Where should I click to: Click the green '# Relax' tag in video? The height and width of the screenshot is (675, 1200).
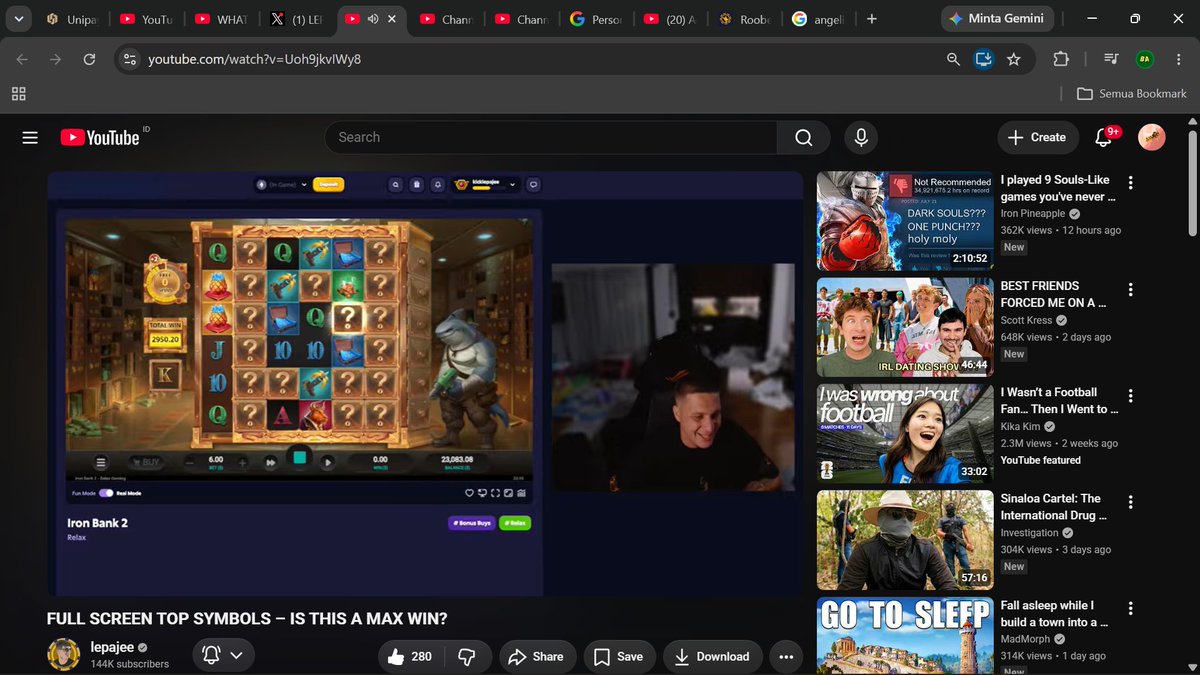point(514,523)
